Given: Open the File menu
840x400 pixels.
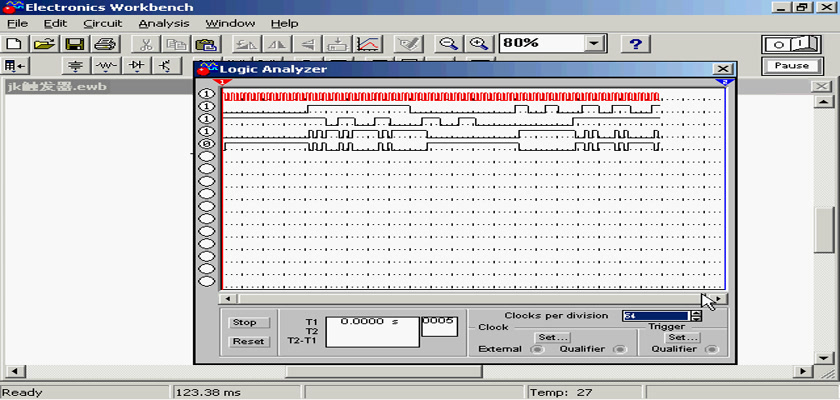Looking at the screenshot, I should (x=17, y=24).
